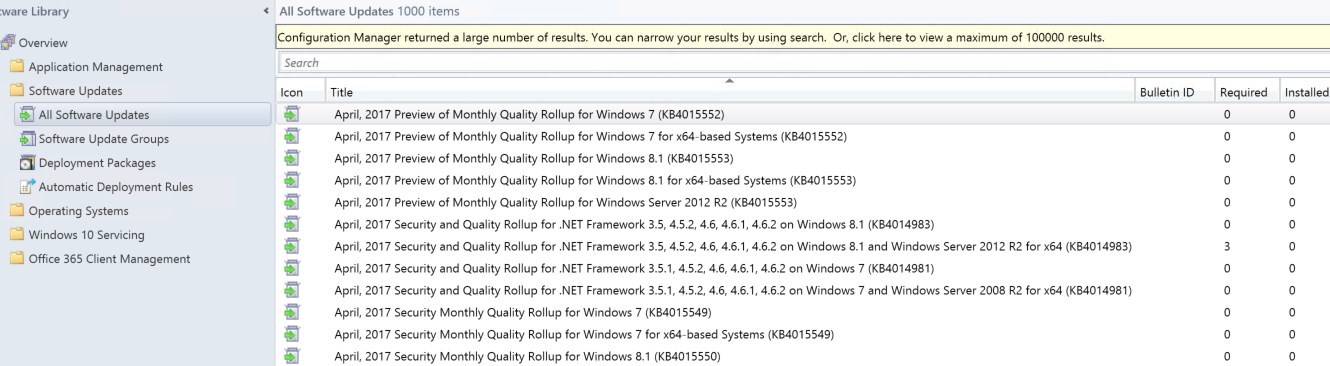
Task: Click the Deployment Packages icon
Action: pos(27,163)
